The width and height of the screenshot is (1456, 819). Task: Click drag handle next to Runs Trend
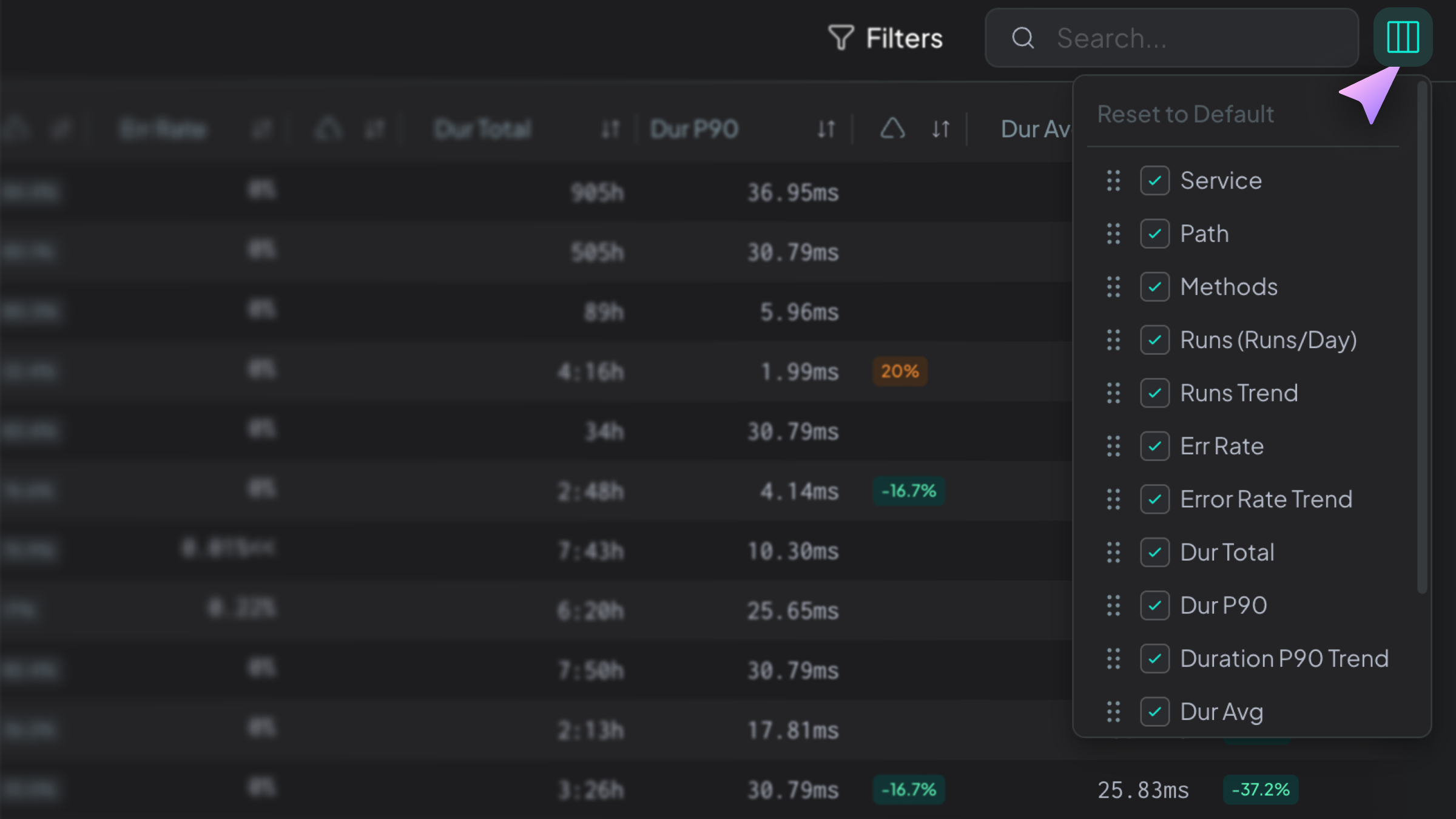point(1113,393)
